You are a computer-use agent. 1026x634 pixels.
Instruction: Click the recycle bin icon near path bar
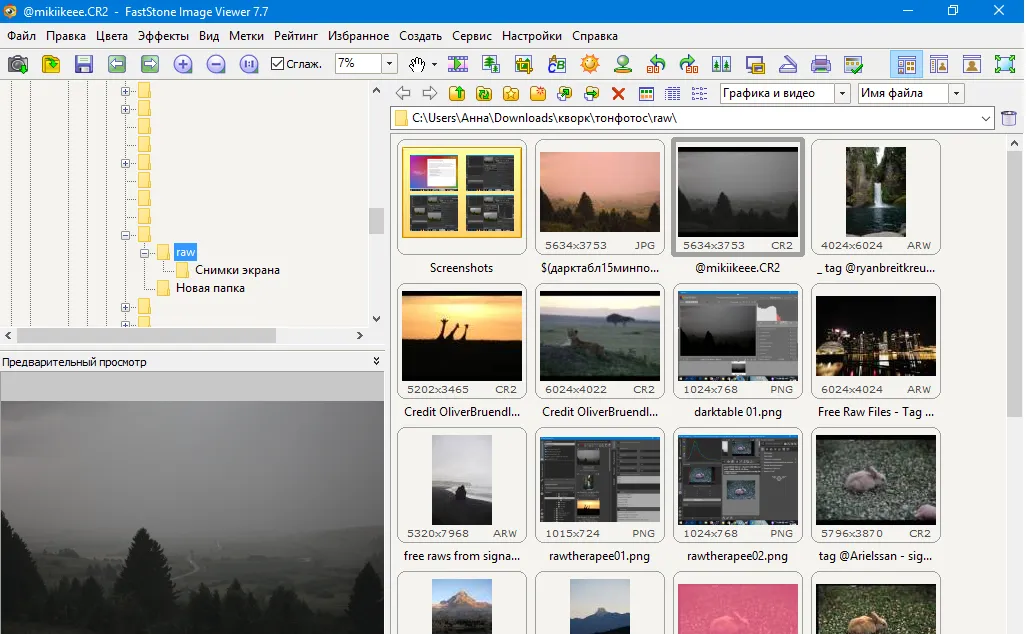point(1009,118)
